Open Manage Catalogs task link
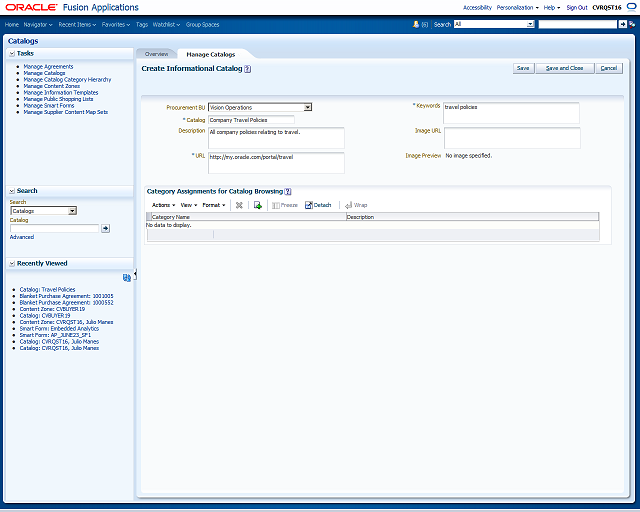 coord(44,73)
